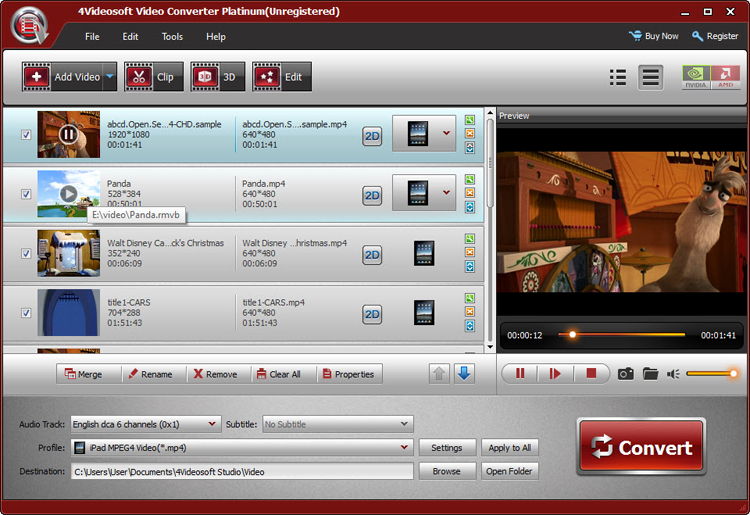The height and width of the screenshot is (515, 750).
Task: Step to next frame in preview
Action: 555,373
